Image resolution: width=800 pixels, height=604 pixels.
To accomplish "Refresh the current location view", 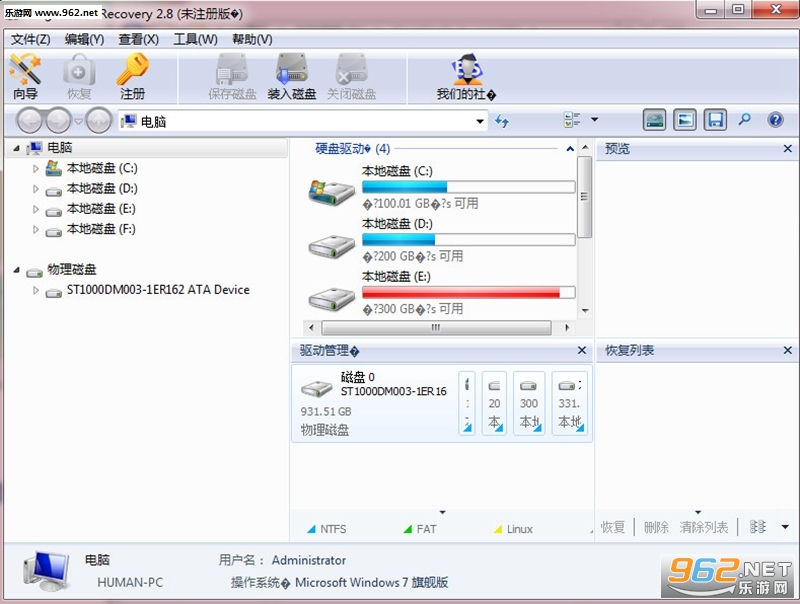I will [x=502, y=121].
